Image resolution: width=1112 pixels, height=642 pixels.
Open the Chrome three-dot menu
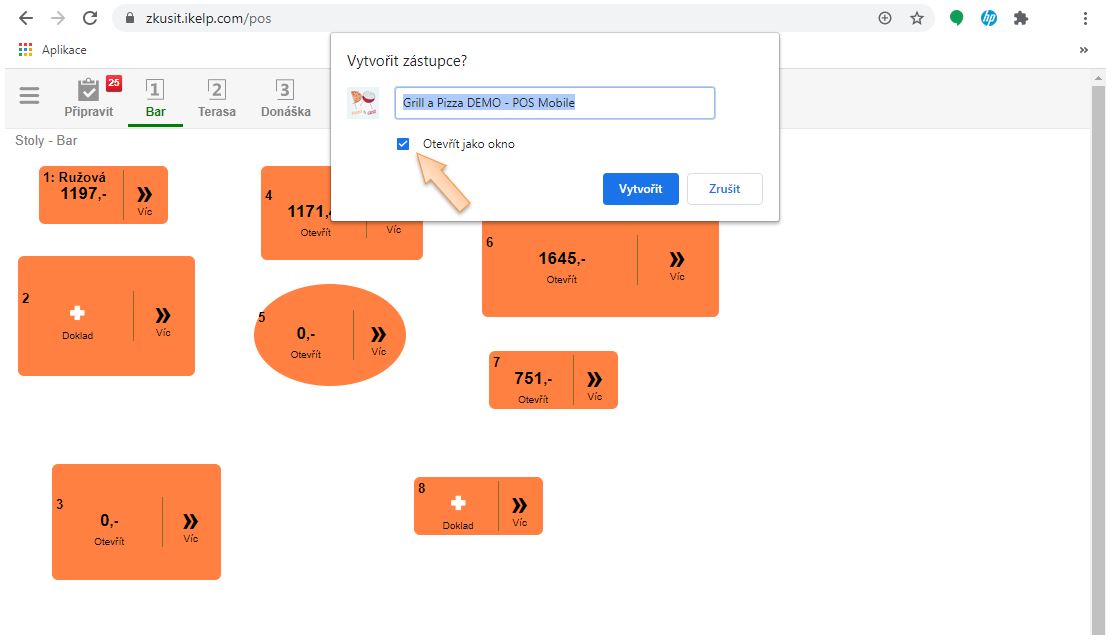(x=1085, y=18)
